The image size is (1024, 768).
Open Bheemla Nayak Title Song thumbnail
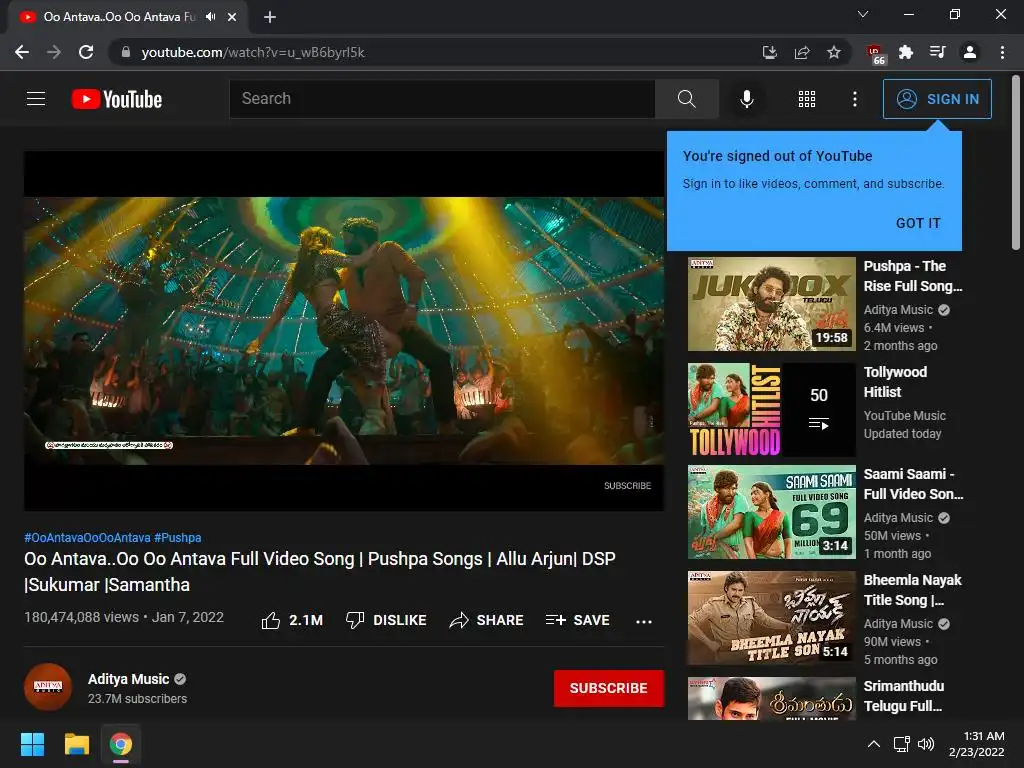click(771, 618)
